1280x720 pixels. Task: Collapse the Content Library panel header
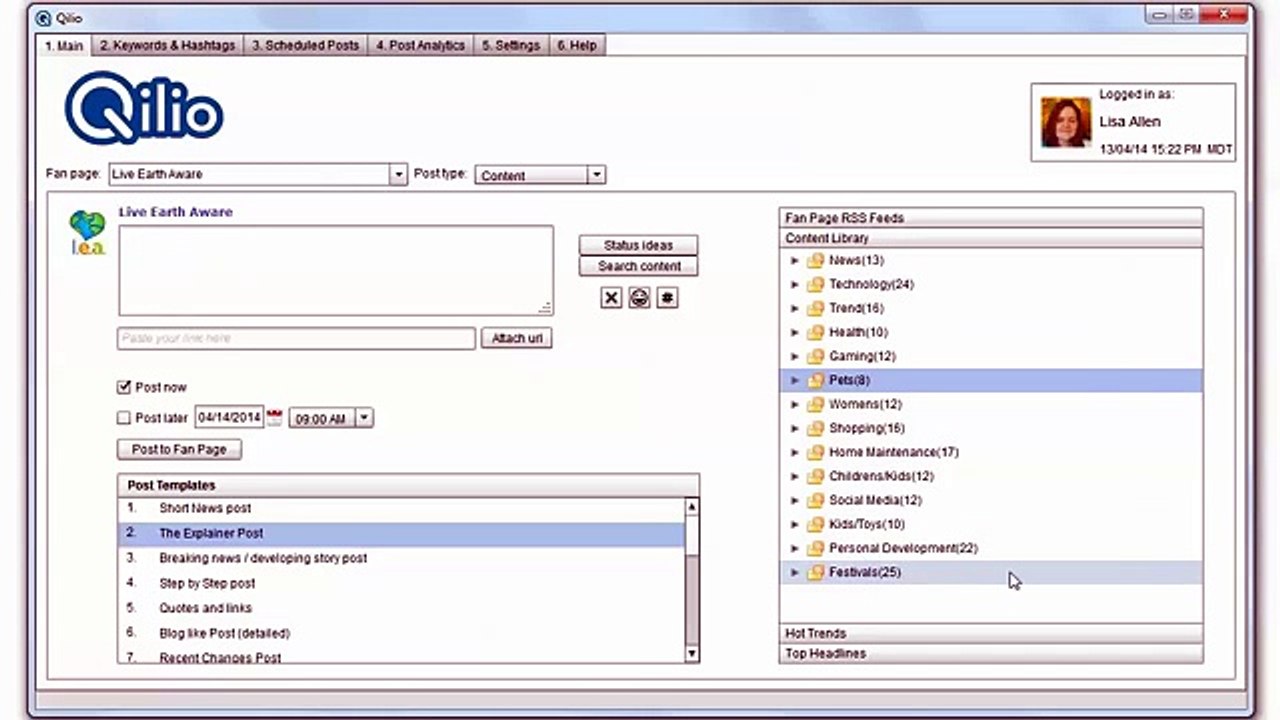[x=991, y=238]
